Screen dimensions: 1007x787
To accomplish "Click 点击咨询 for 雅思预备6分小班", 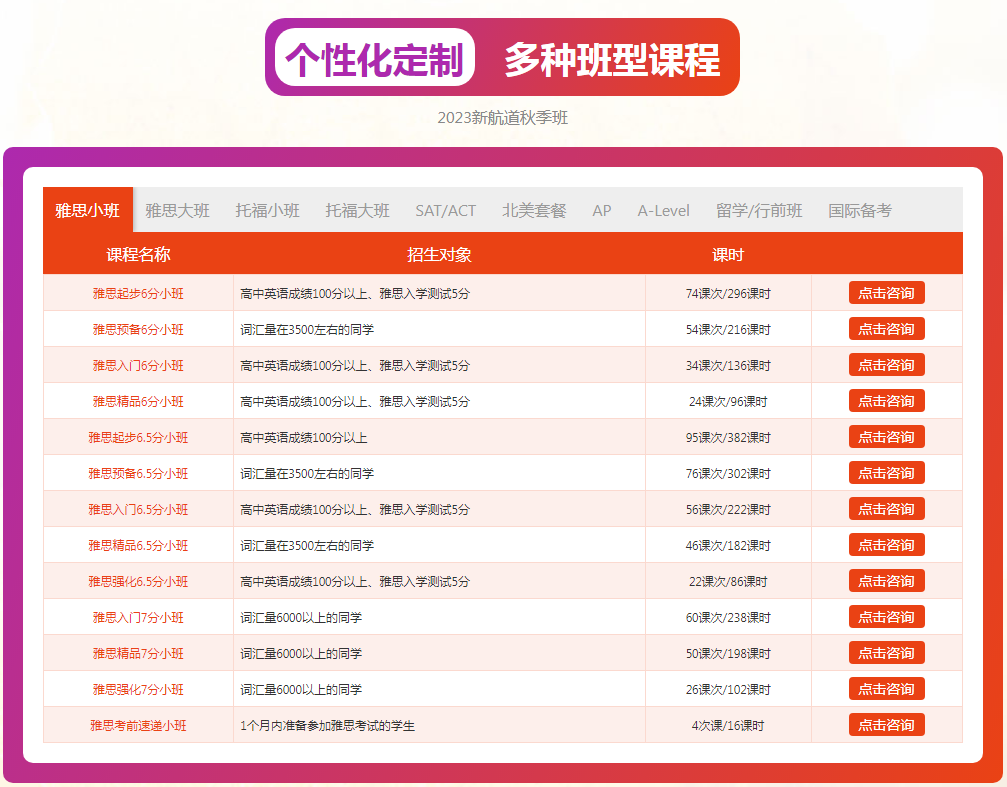I will (x=886, y=329).
